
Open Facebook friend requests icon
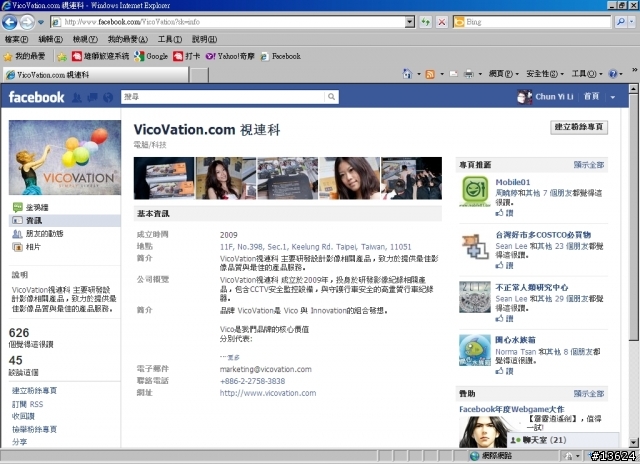pos(77,97)
